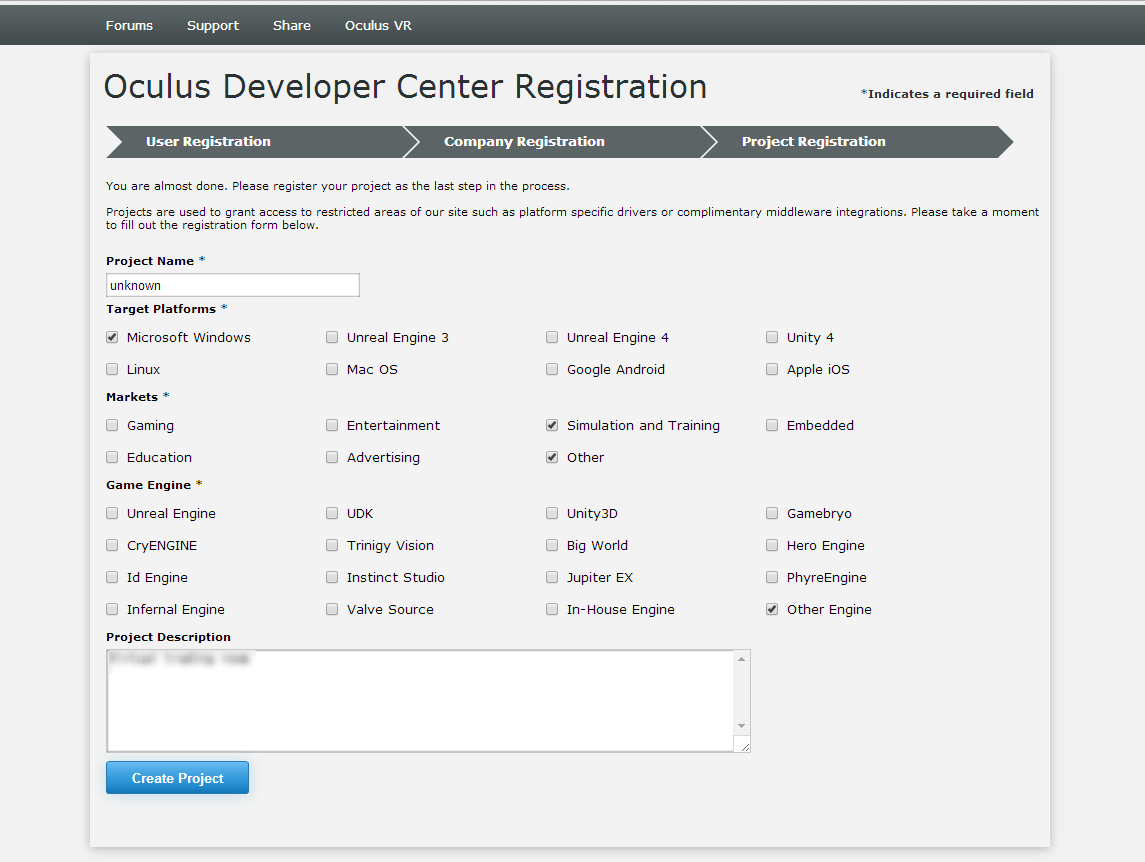Viewport: 1145px width, 862px height.
Task: Check Google Android platform
Action: [552, 370]
